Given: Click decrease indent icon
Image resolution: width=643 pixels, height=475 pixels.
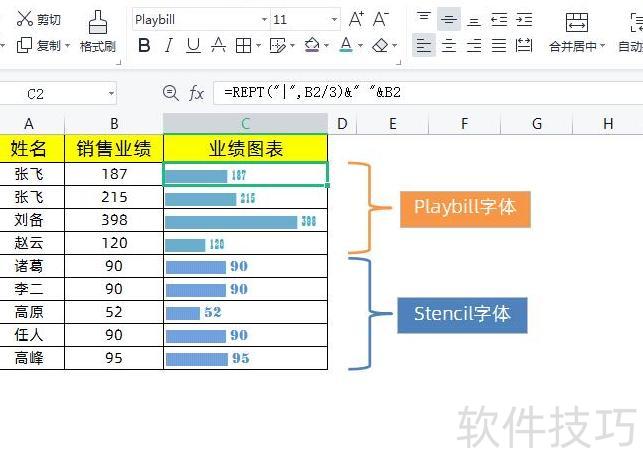Looking at the screenshot, I should pos(499,19).
